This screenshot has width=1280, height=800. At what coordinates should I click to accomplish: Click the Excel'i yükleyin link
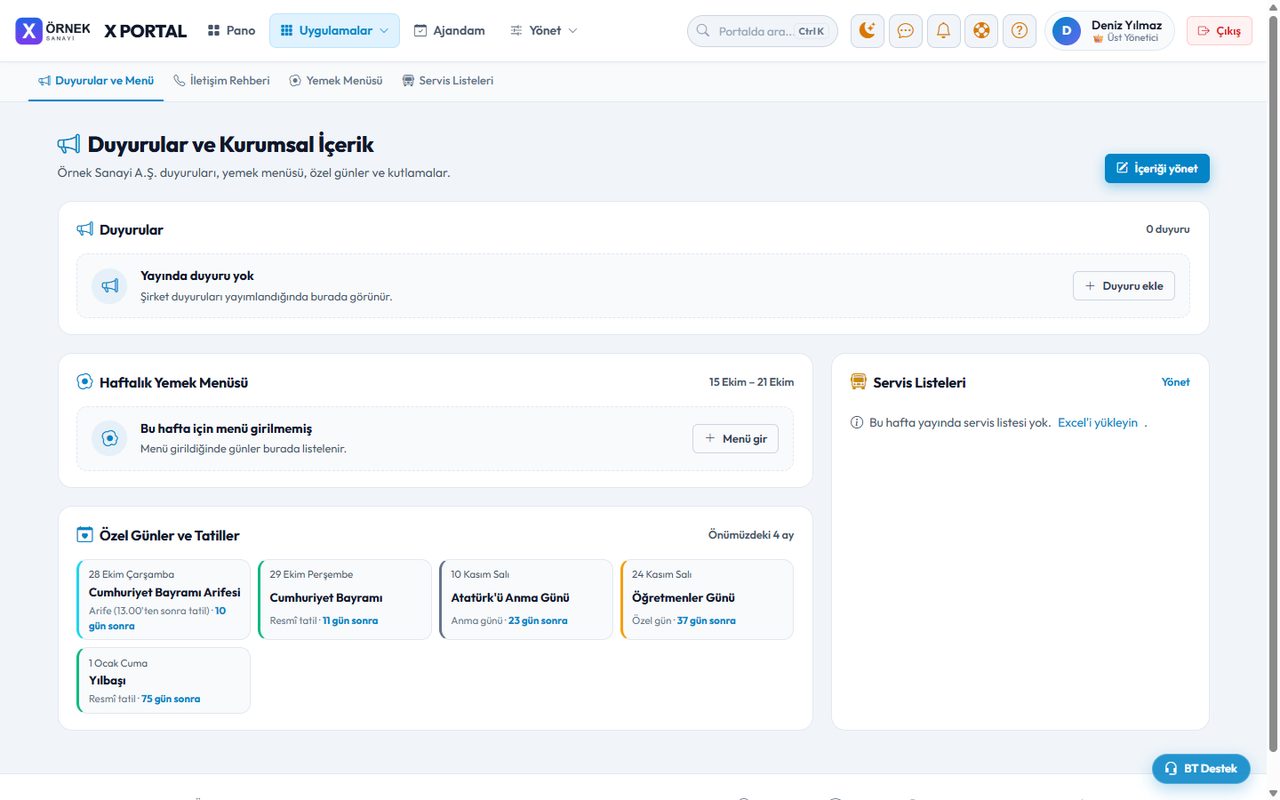[1098, 423]
